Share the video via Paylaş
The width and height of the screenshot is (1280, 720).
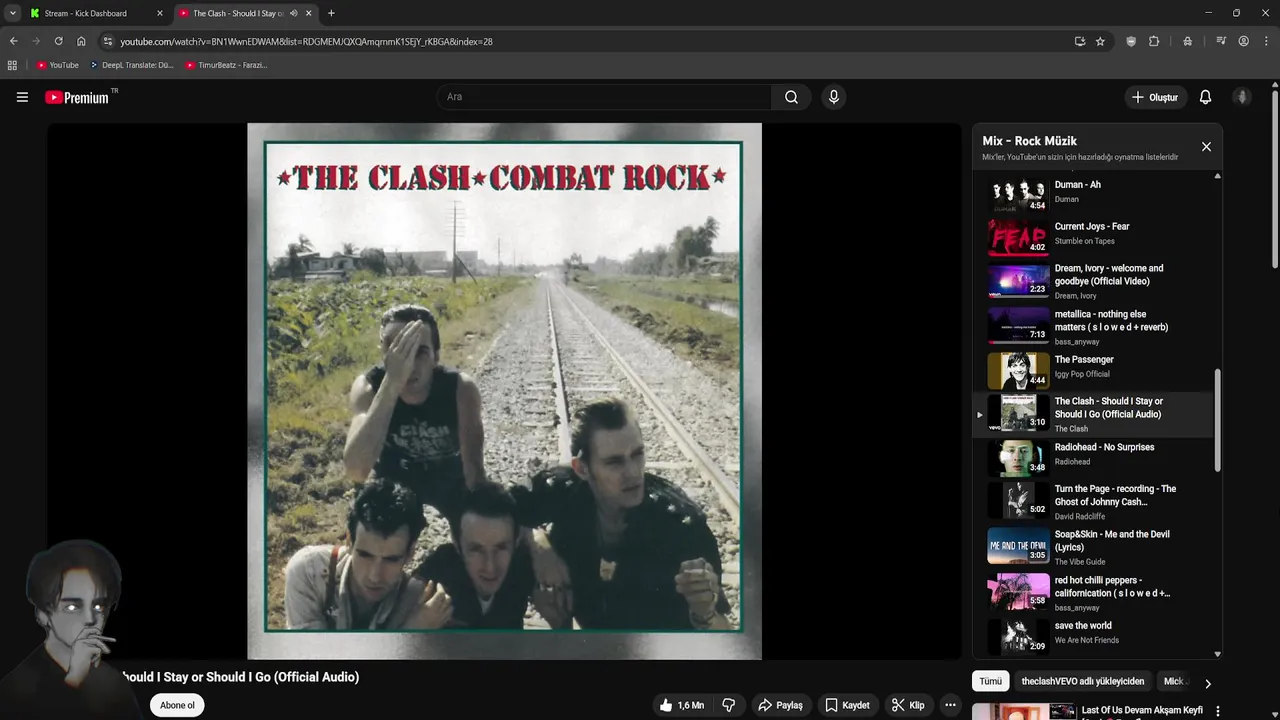780,705
